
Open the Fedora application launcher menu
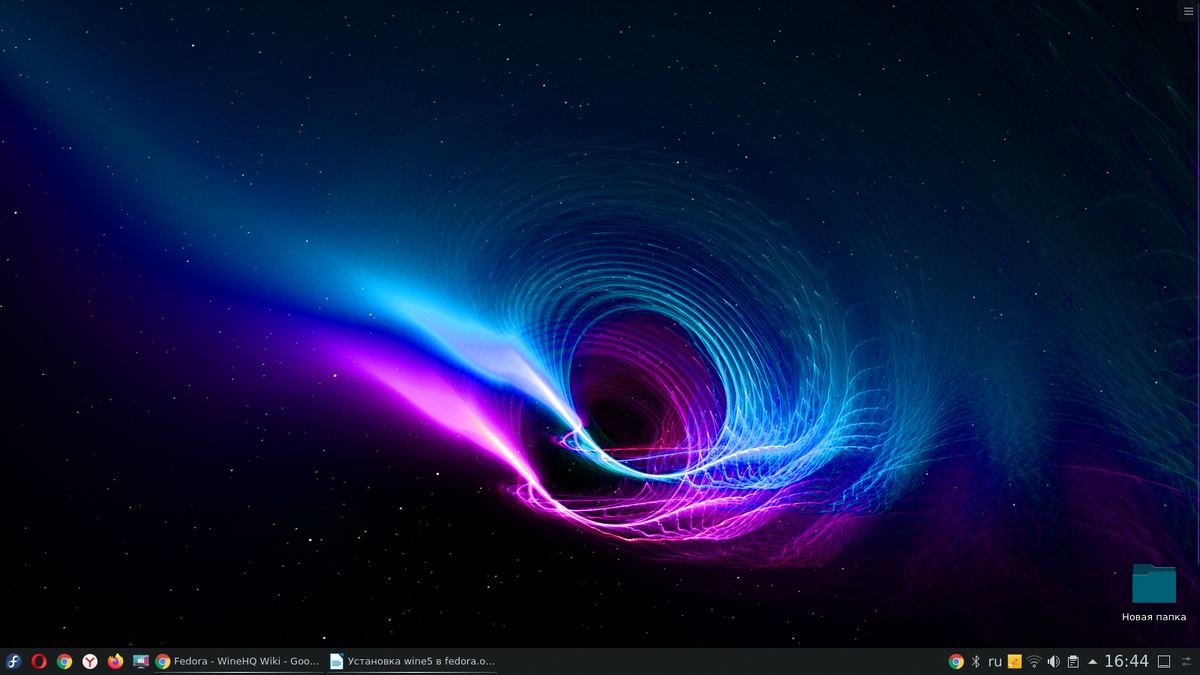[13, 661]
